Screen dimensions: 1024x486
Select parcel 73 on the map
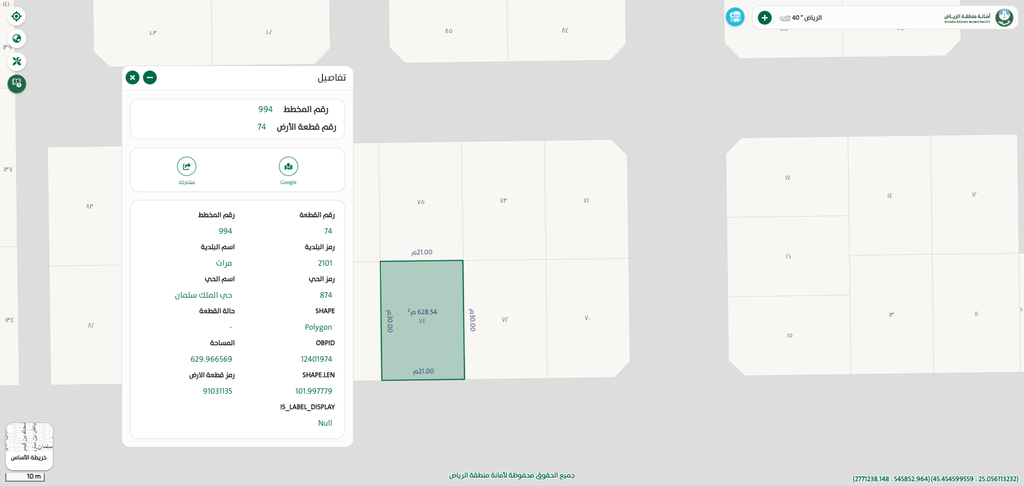click(x=503, y=201)
